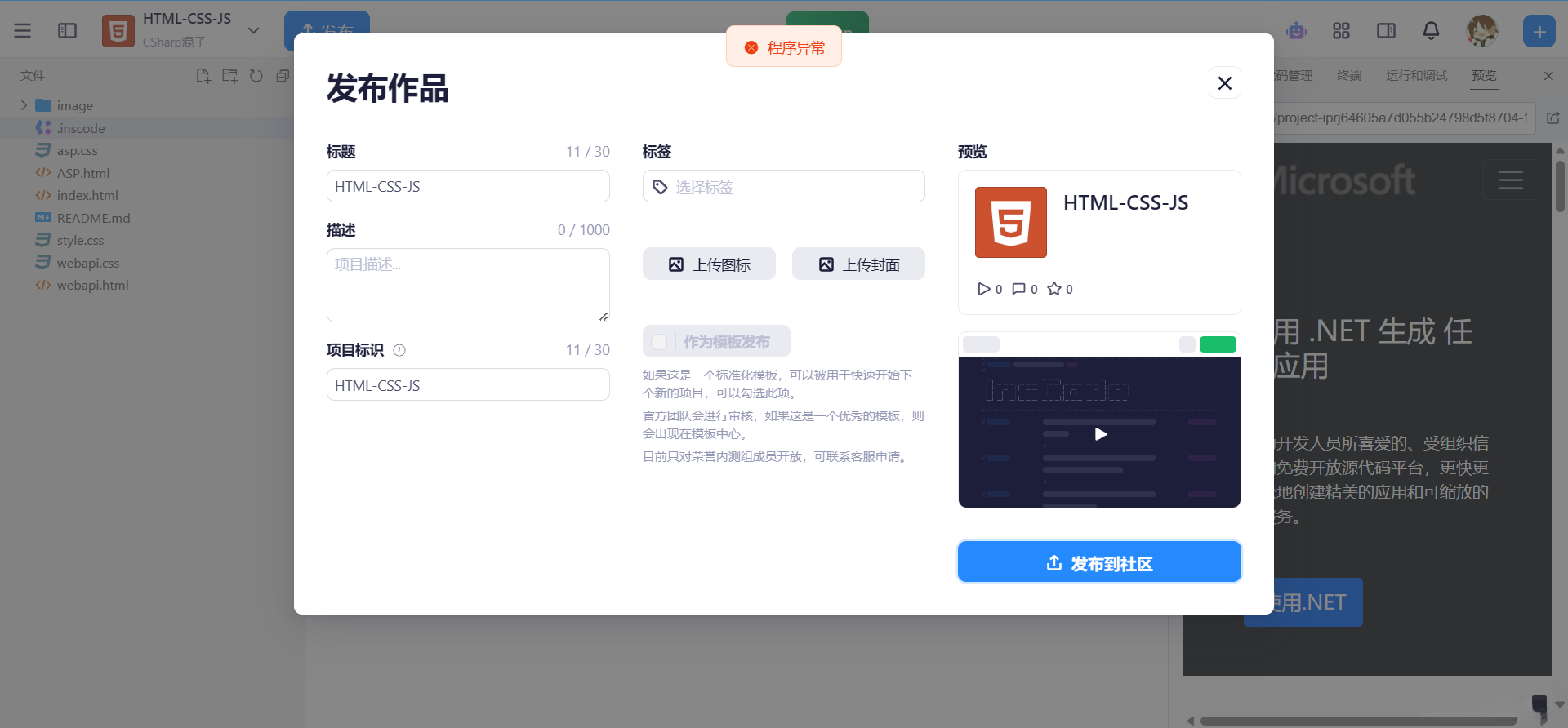
Task: Close the publish dialog
Action: [x=1224, y=82]
